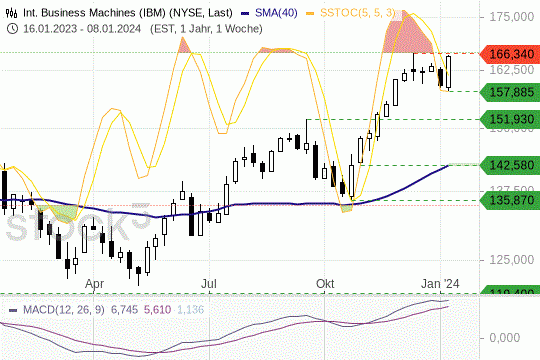
Task: Click the Int. Business Machines (IBM) title
Action: [96, 13]
